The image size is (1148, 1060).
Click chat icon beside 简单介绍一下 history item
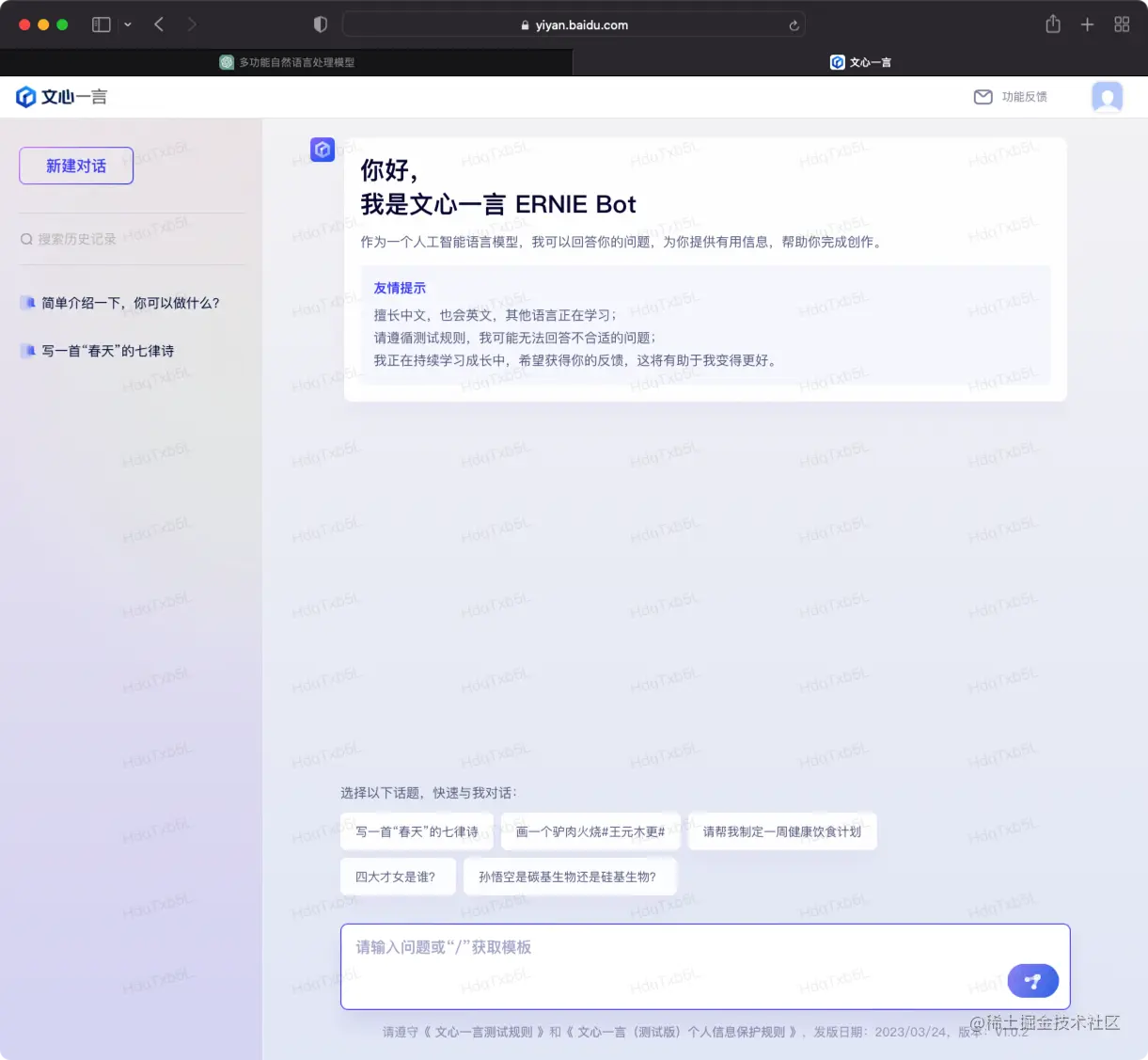coord(28,303)
